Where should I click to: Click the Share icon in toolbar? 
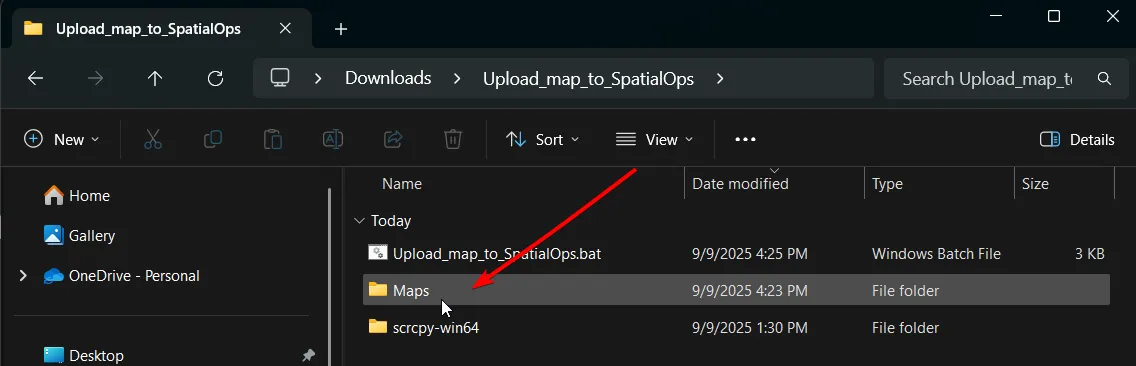tap(393, 139)
